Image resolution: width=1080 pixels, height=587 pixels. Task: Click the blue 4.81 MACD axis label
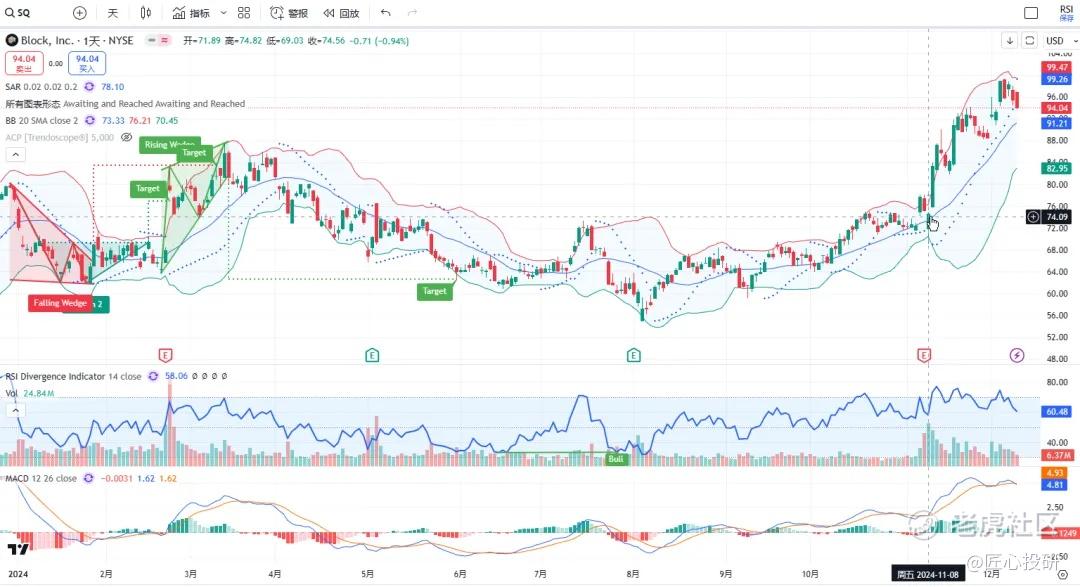1055,484
